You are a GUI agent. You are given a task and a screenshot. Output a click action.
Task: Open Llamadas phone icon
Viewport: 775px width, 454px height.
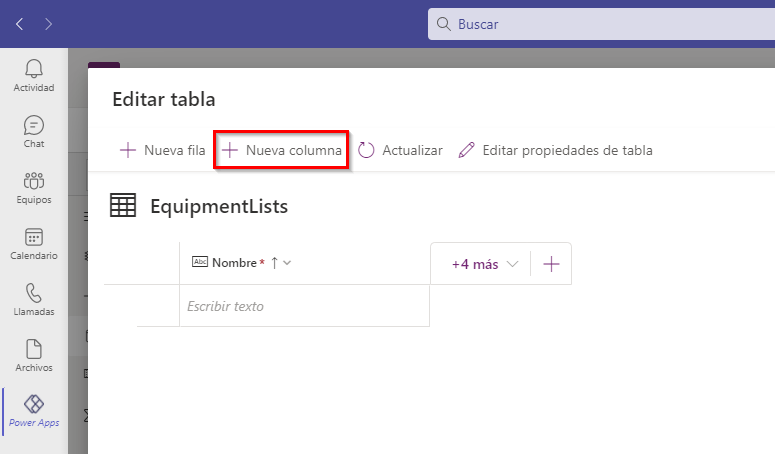[34, 294]
